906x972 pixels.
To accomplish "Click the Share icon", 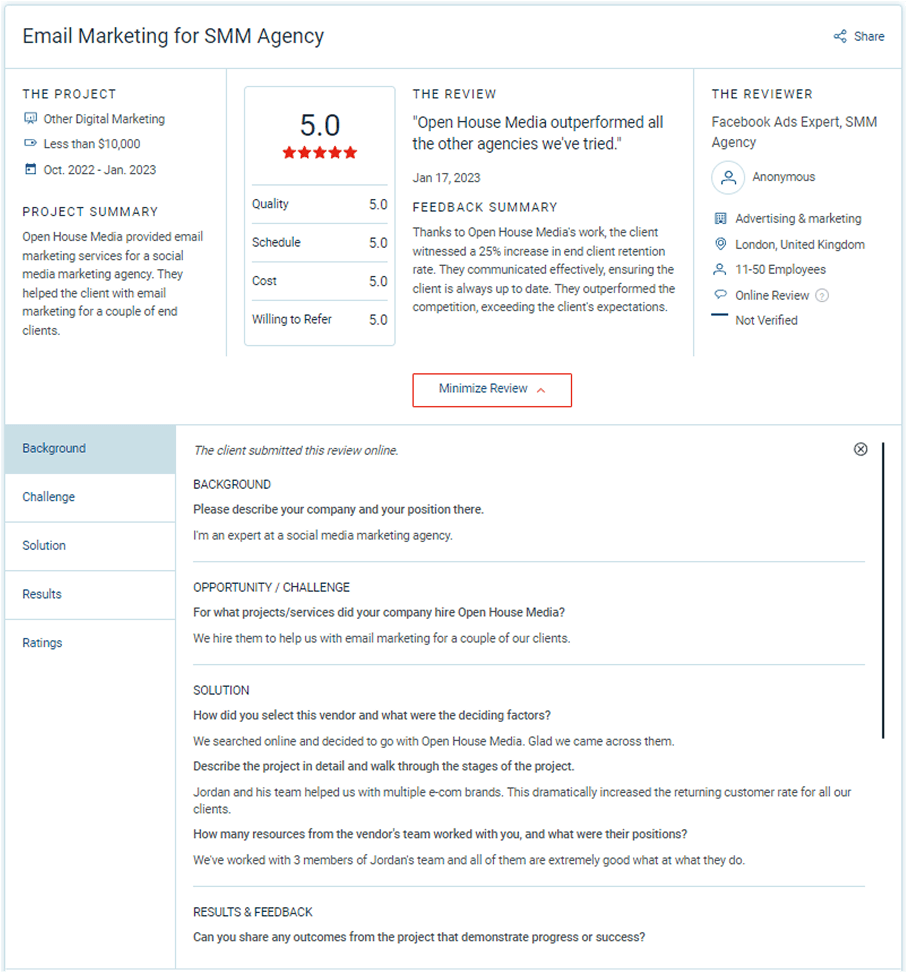I will click(840, 37).
